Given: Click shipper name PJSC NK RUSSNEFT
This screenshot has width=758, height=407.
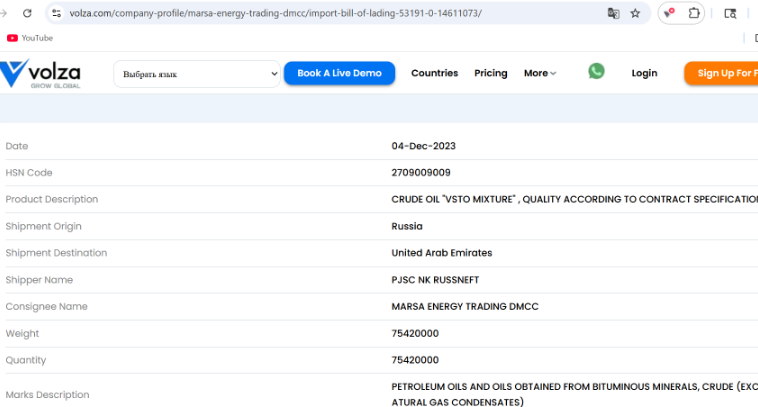Looking at the screenshot, I should [435, 280].
